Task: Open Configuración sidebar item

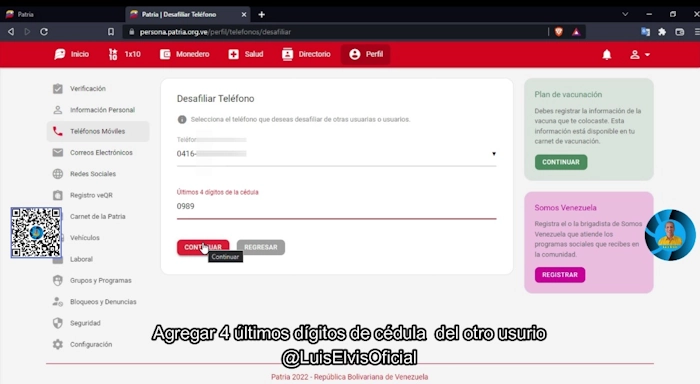Action: (98, 344)
